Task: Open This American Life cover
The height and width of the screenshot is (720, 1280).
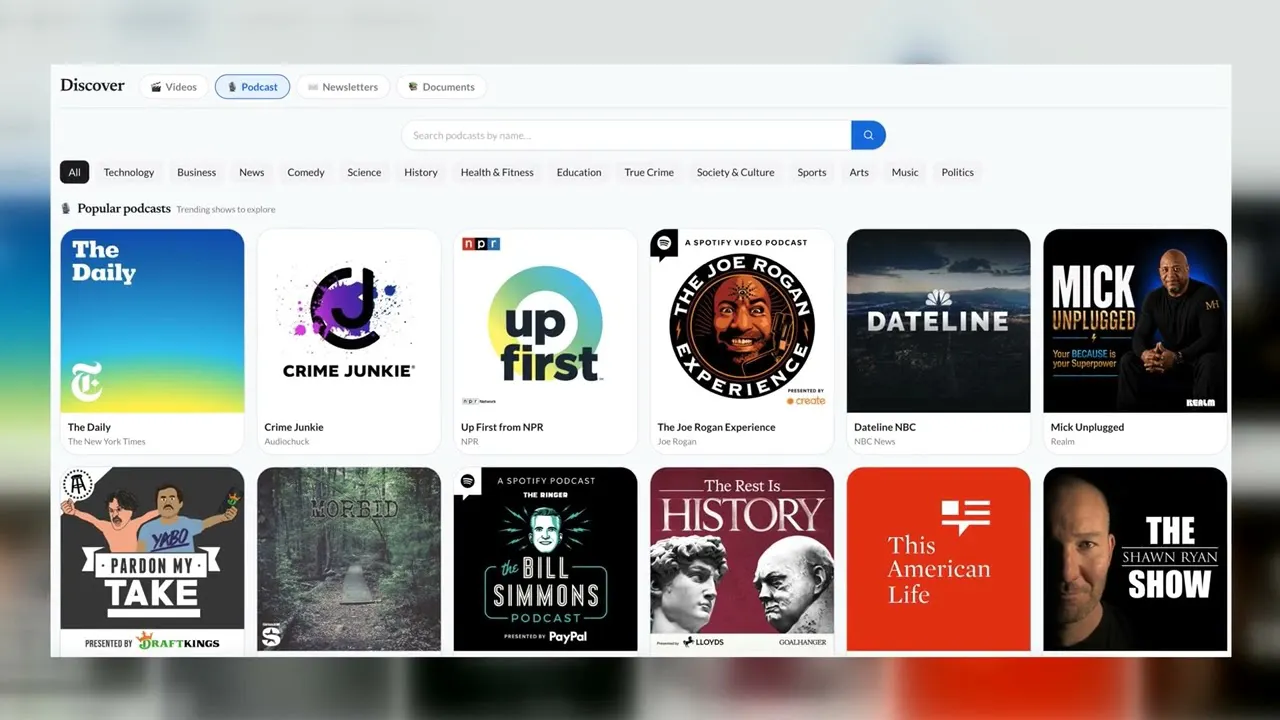Action: pyautogui.click(x=939, y=559)
